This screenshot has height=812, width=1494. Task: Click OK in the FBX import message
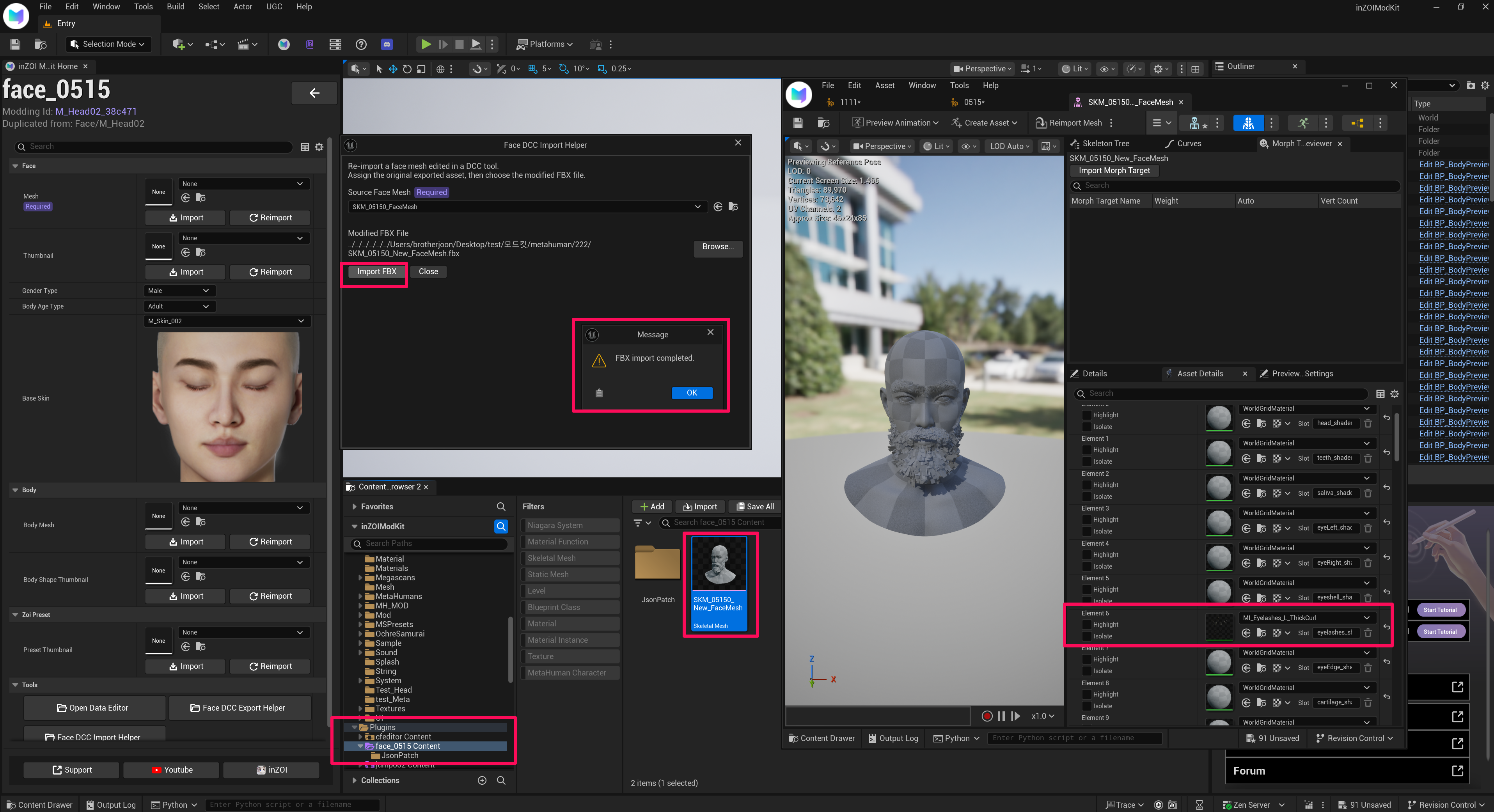[x=692, y=393]
